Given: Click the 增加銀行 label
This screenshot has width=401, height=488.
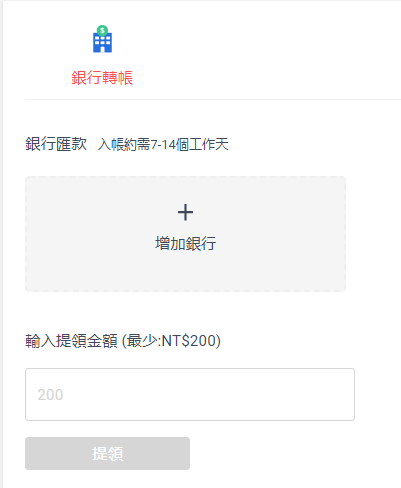Looking at the screenshot, I should (186, 243).
